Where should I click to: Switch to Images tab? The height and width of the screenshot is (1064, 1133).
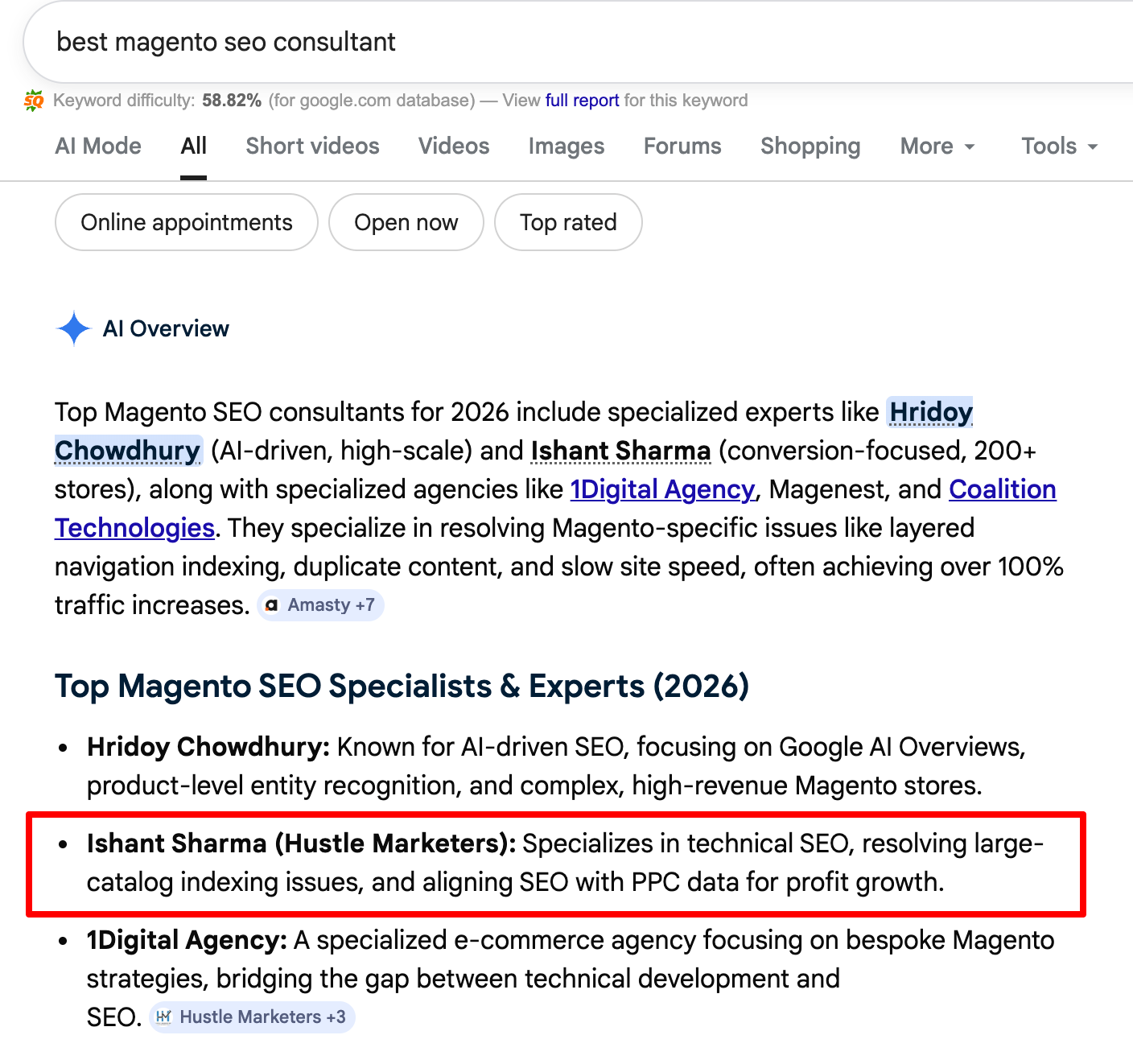click(x=566, y=146)
